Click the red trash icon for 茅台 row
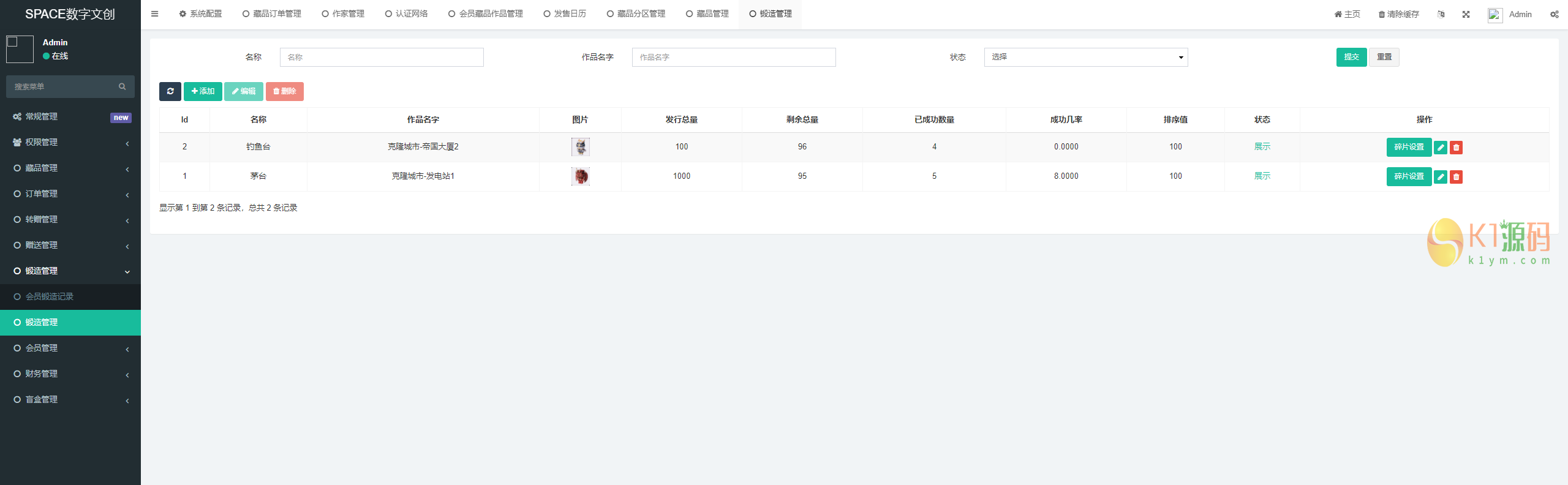 click(1457, 176)
